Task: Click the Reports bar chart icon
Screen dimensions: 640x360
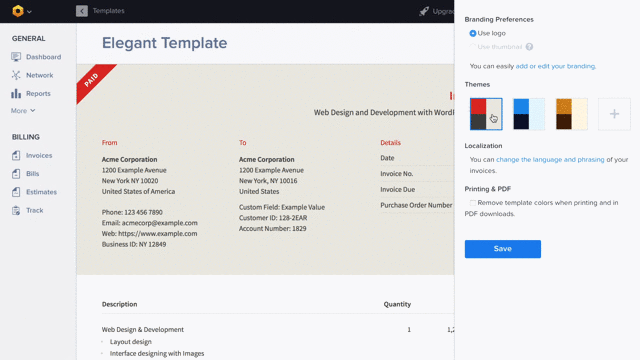Action: [16, 93]
